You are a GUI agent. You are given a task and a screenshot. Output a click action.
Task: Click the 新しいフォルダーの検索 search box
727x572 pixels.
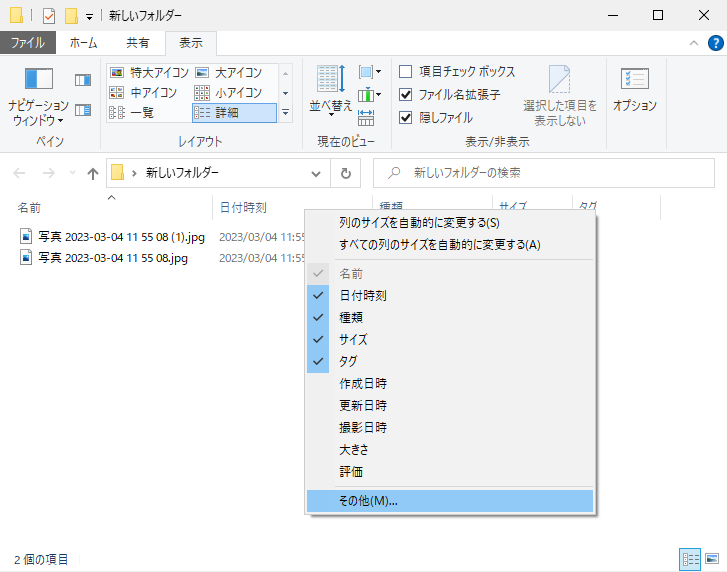pos(543,173)
